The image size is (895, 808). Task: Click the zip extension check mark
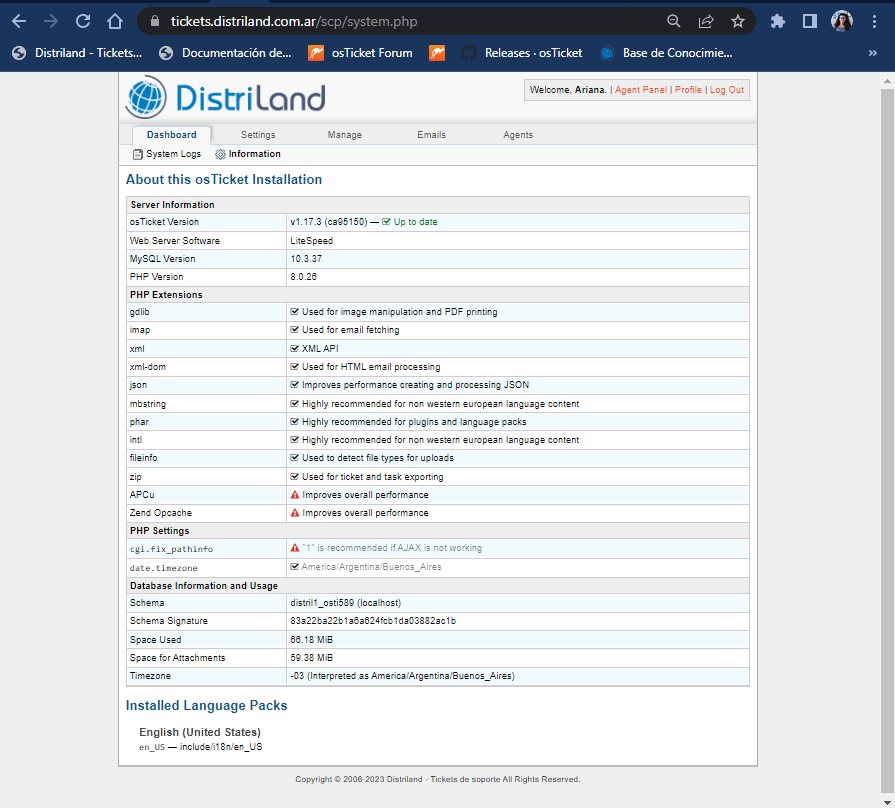click(x=295, y=477)
